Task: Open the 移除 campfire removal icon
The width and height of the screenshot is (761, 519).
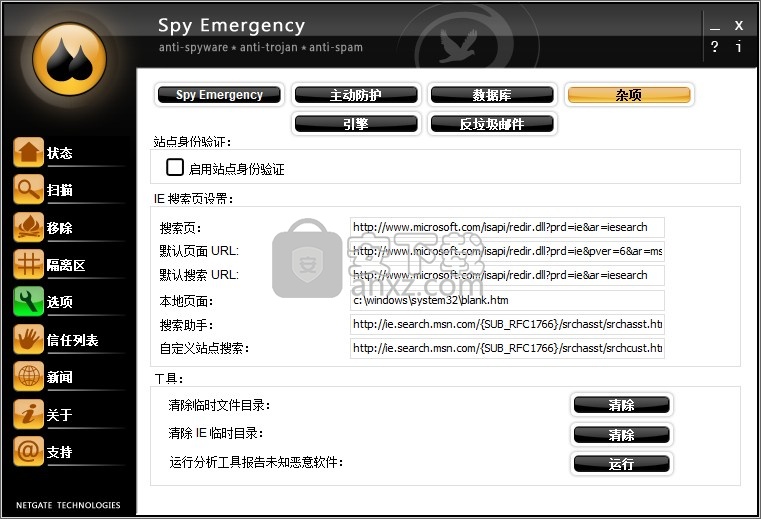Action: 28,227
